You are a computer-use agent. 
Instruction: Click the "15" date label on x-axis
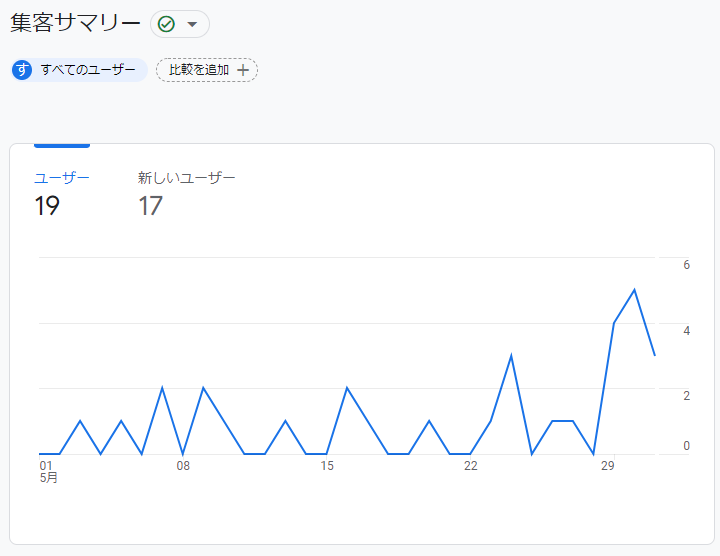coord(327,466)
